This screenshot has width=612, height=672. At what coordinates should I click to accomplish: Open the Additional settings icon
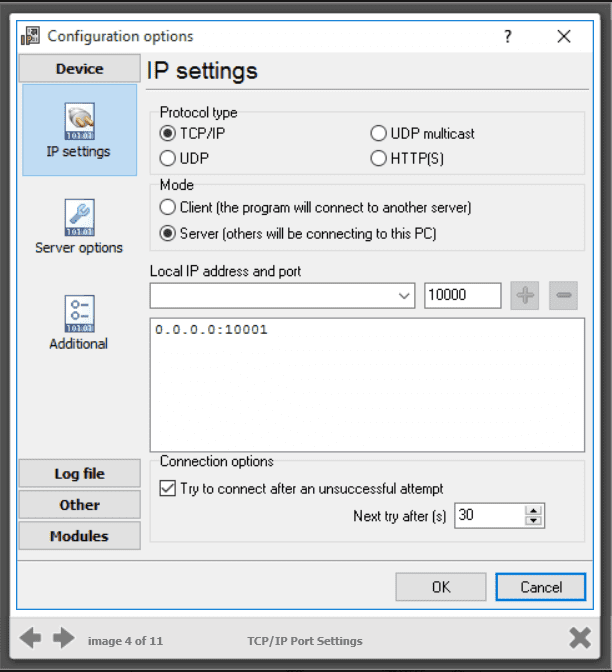[x=79, y=313]
